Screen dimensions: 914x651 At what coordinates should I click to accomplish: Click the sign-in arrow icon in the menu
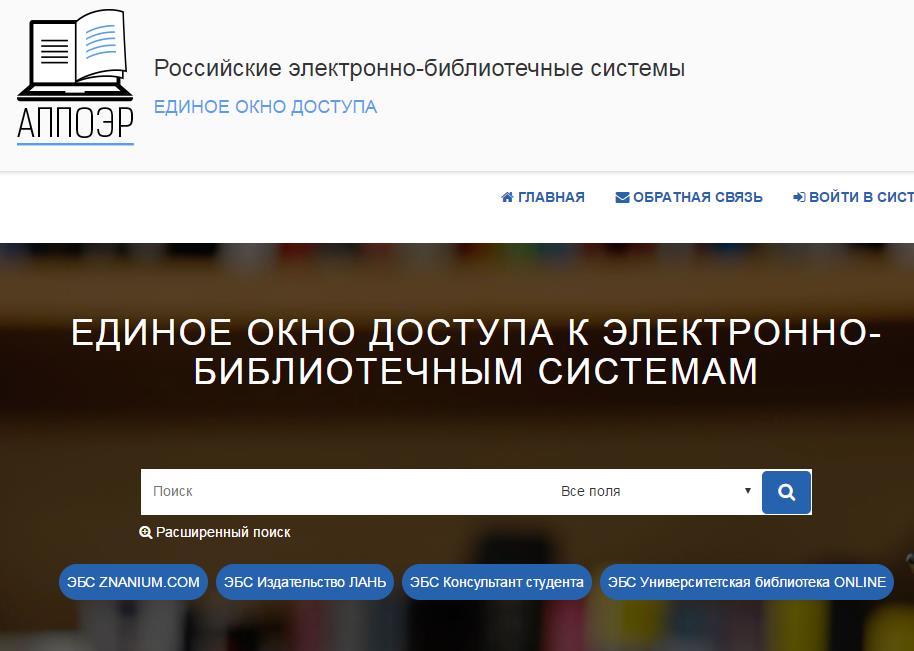799,197
